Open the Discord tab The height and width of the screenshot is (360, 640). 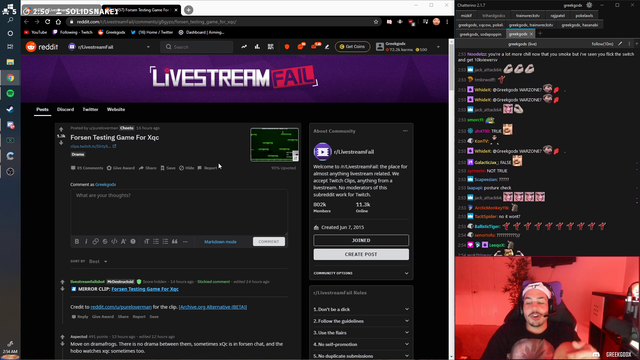[x=65, y=109]
